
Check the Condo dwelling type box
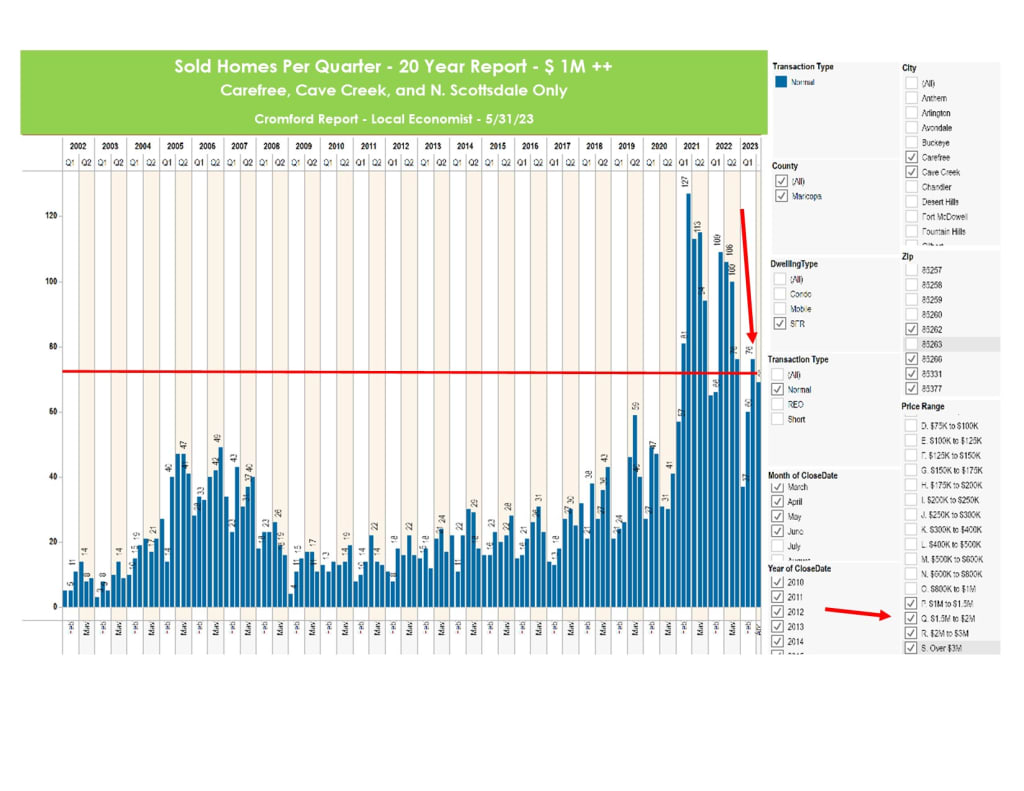click(x=781, y=294)
